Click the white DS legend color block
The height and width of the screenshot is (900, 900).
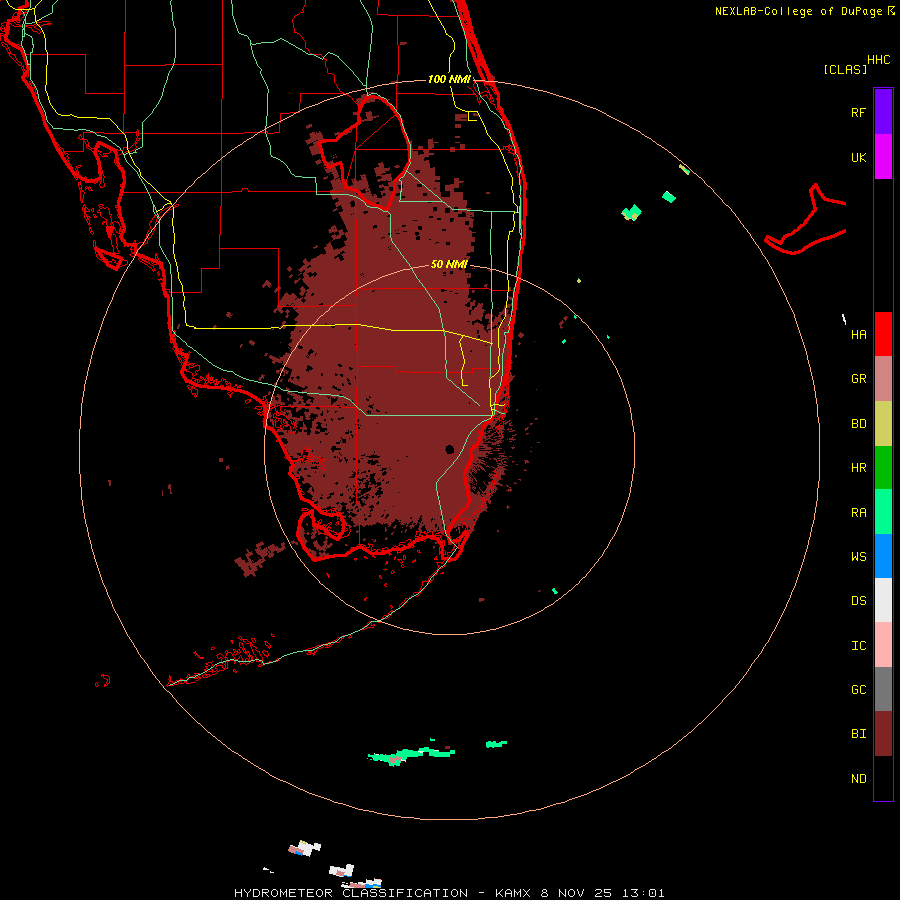tap(883, 600)
